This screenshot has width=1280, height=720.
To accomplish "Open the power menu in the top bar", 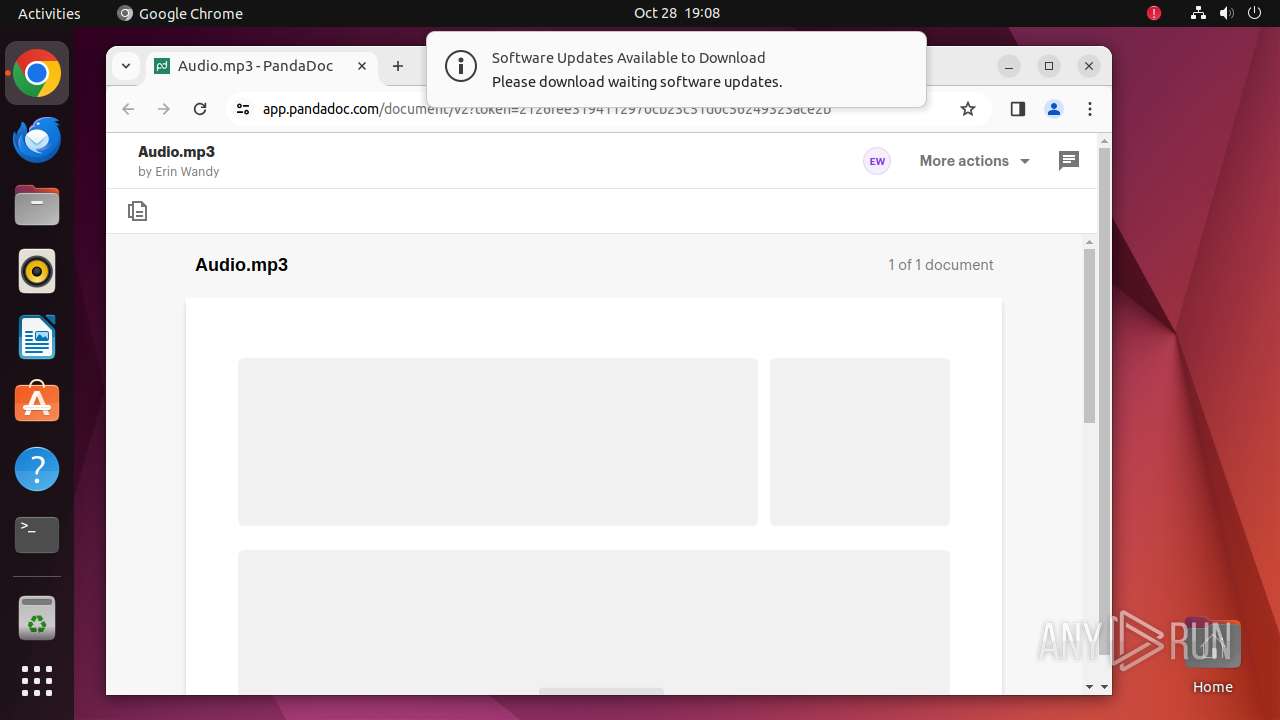I will [1255, 13].
